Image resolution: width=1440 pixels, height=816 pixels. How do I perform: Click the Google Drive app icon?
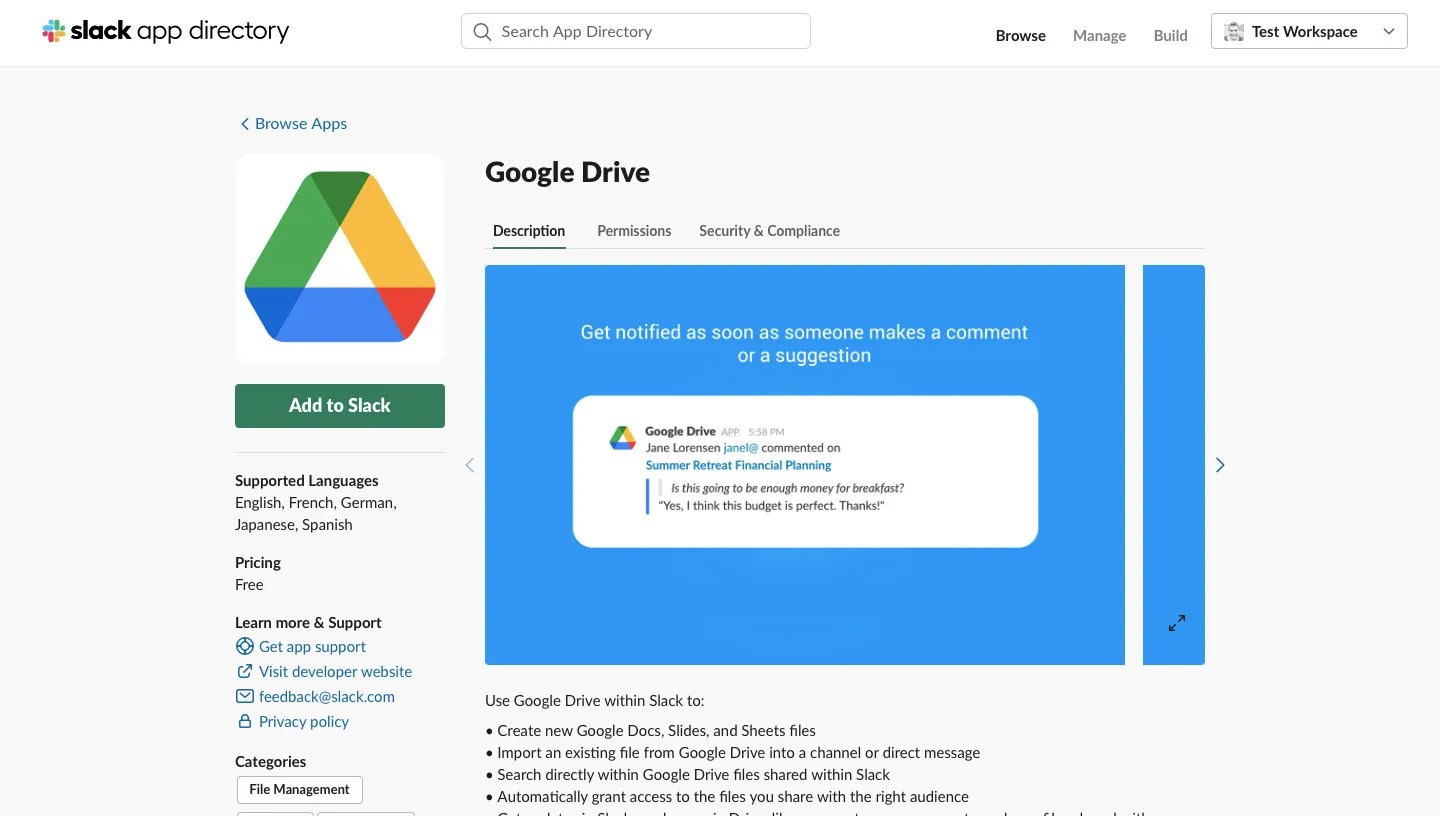[339, 257]
